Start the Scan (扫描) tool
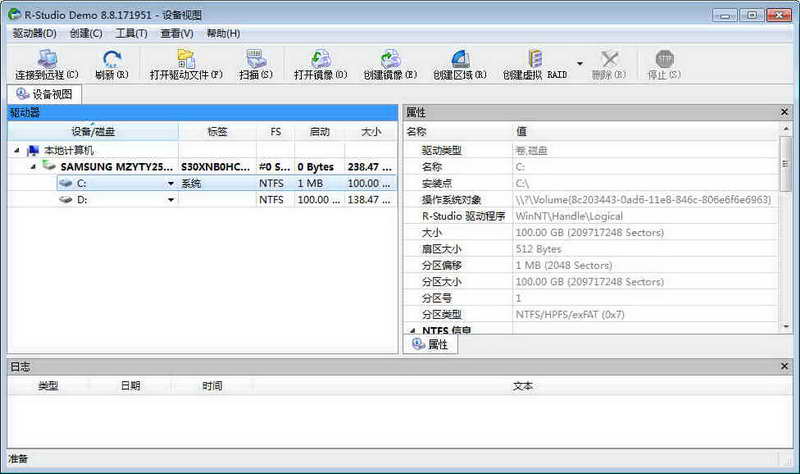Screen dimensions: 800x474 click(256, 59)
